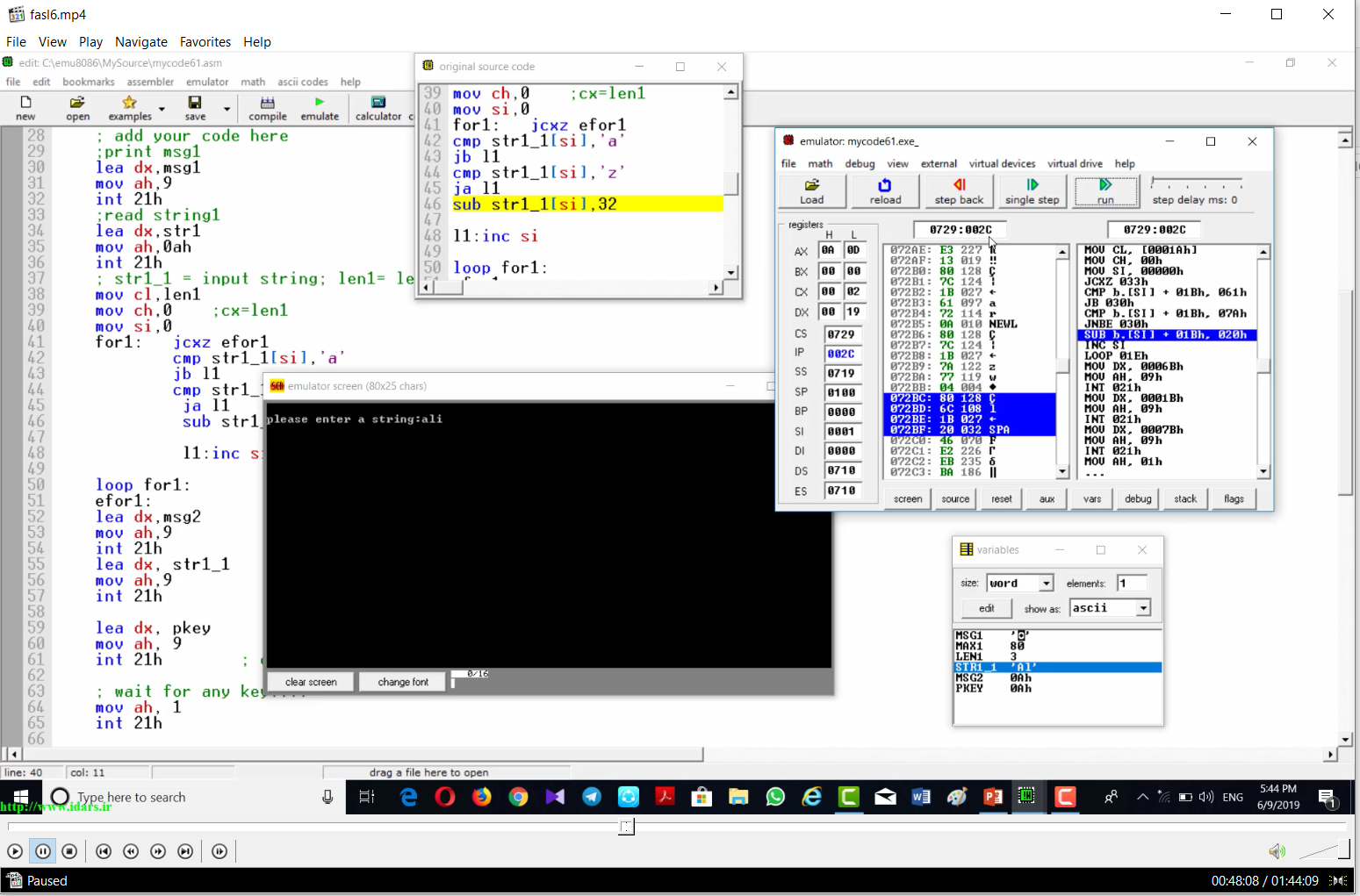The width and height of the screenshot is (1360, 896).
Task: Click the video seek bar thumb
Action: coord(626,827)
